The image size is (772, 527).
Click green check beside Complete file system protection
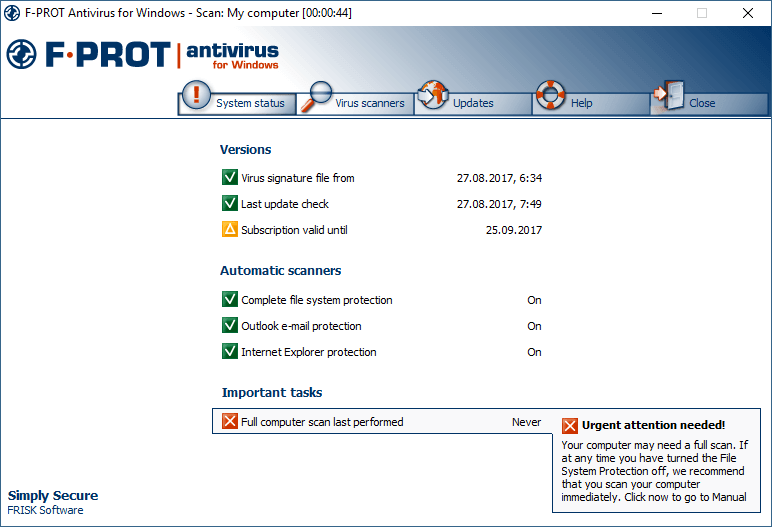230,299
